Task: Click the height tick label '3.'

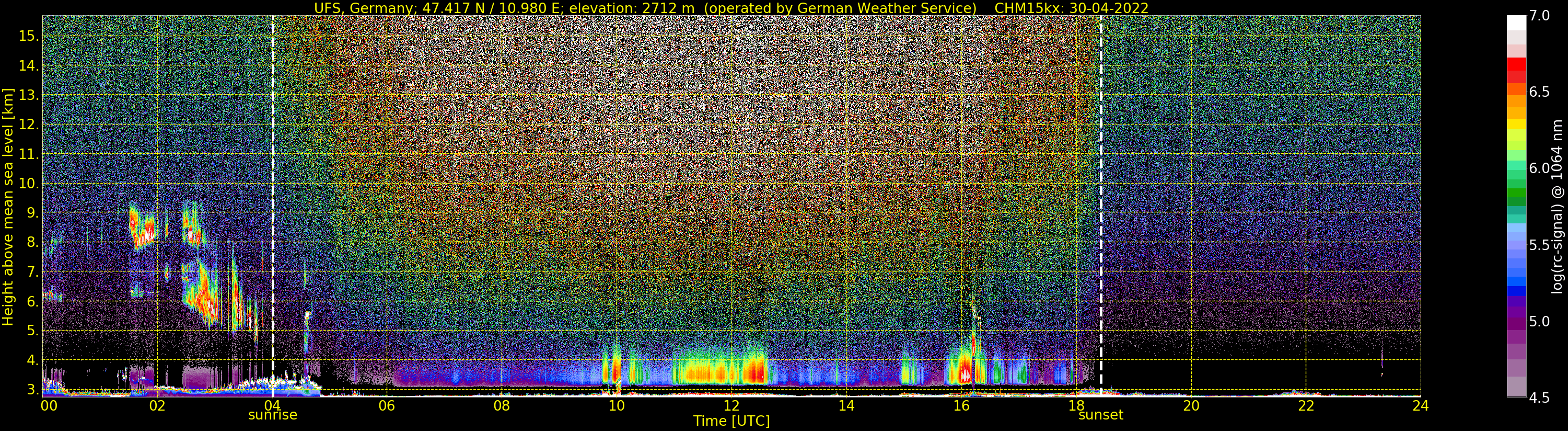Action: tap(32, 389)
